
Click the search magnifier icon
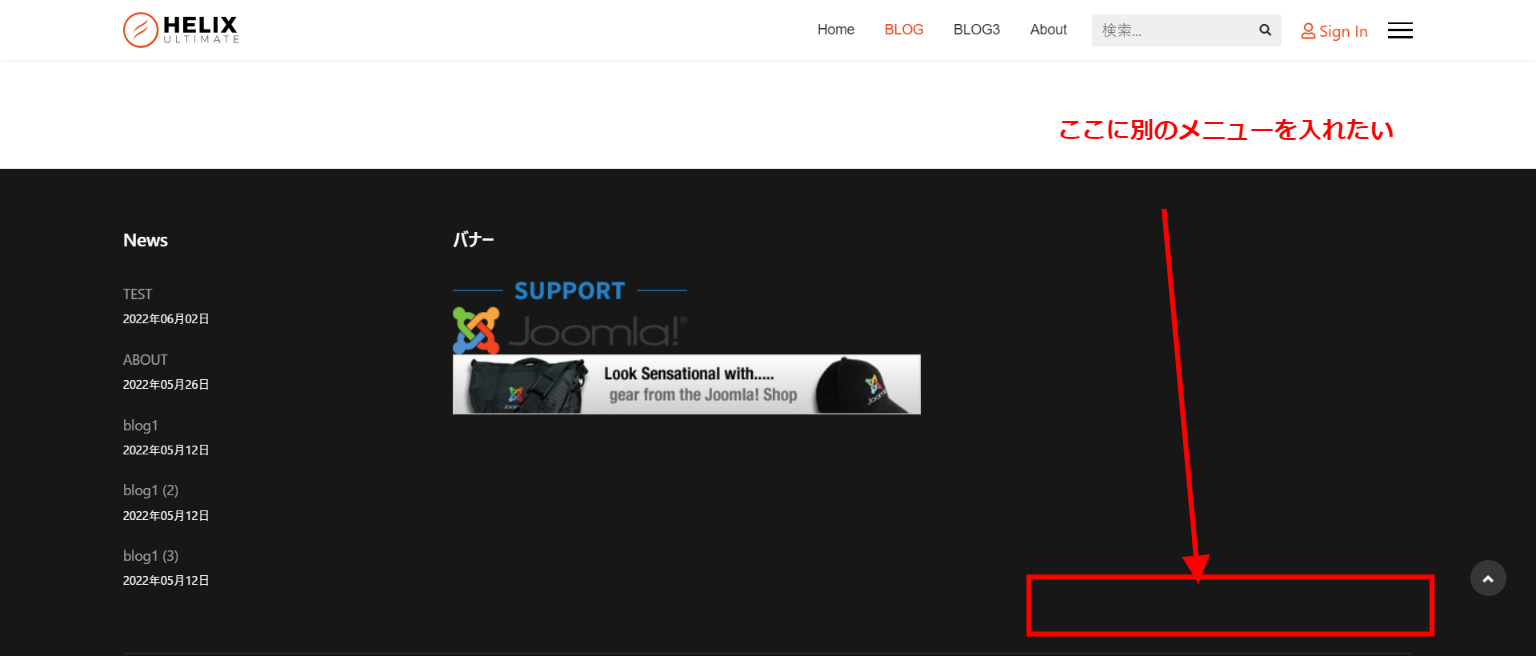pos(1265,30)
